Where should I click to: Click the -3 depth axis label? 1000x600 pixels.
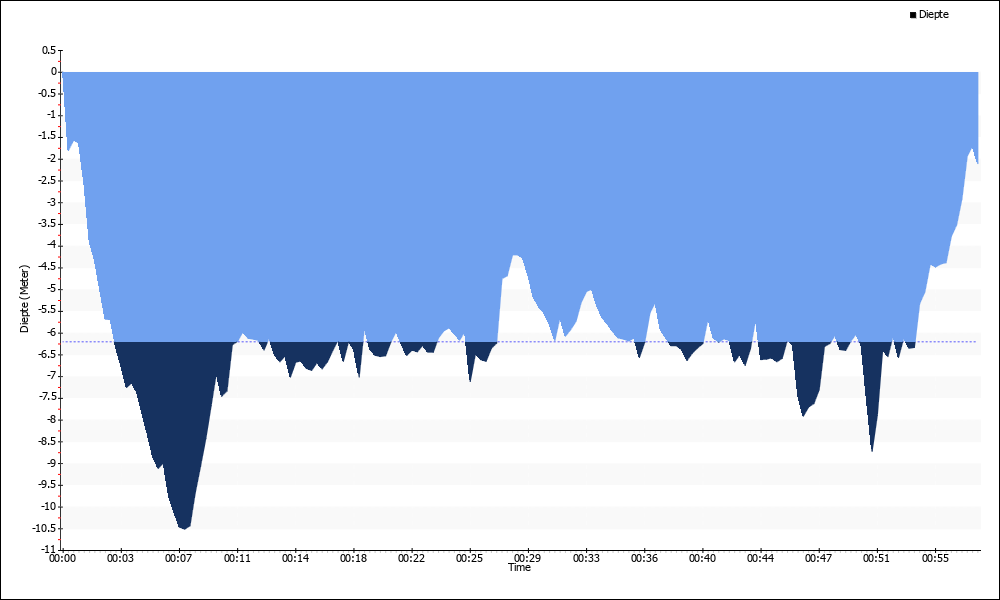[50, 202]
